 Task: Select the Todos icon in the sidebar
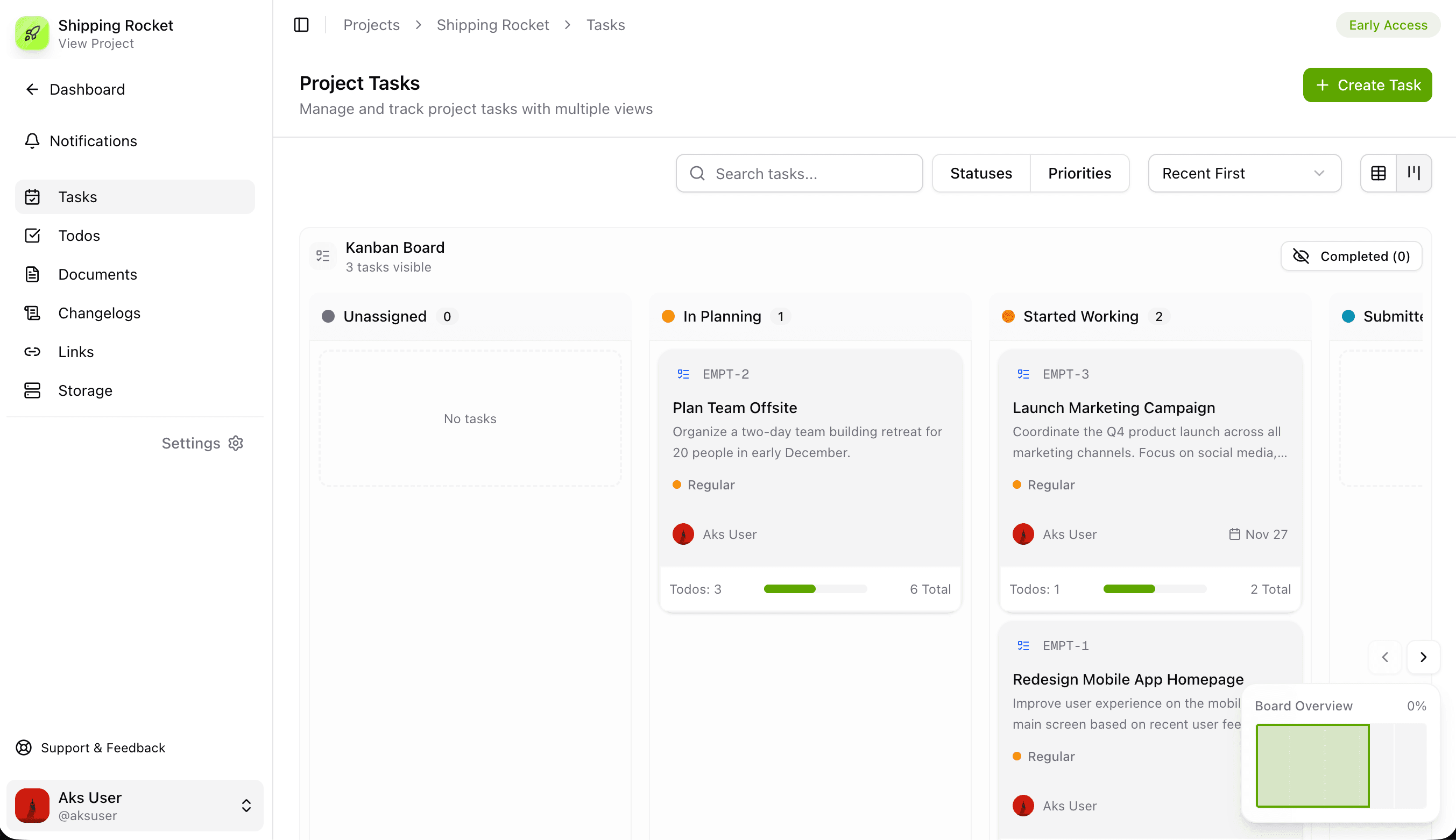[32, 236]
